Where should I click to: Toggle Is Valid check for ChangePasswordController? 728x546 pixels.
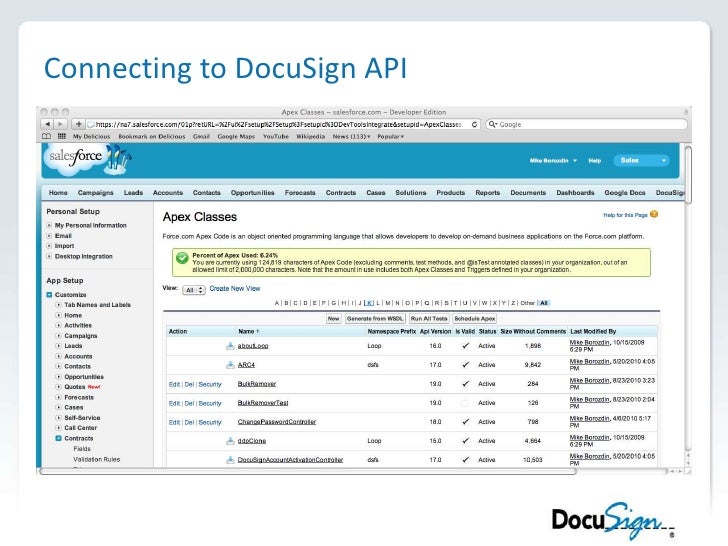(465, 422)
